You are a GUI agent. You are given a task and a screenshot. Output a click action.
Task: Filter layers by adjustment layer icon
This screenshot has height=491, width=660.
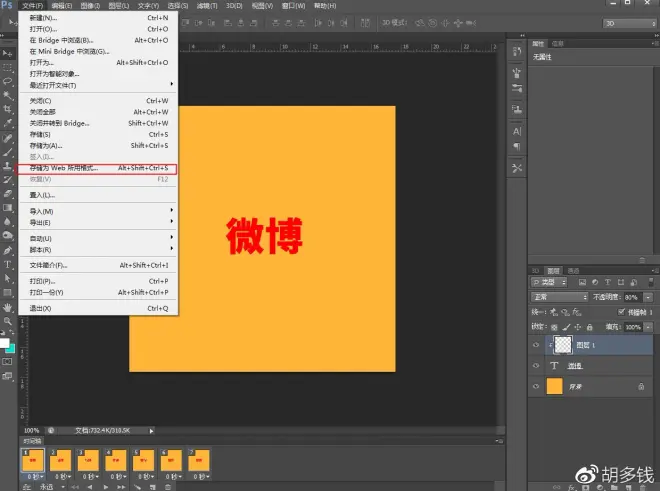click(x=595, y=282)
